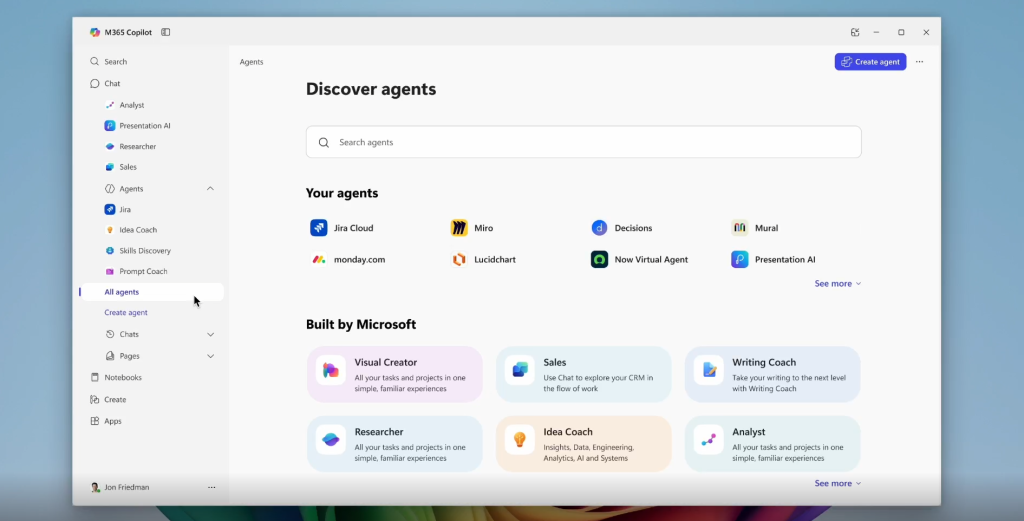Click the Jira Cloud agent icon
The height and width of the screenshot is (521, 1024).
[319, 228]
